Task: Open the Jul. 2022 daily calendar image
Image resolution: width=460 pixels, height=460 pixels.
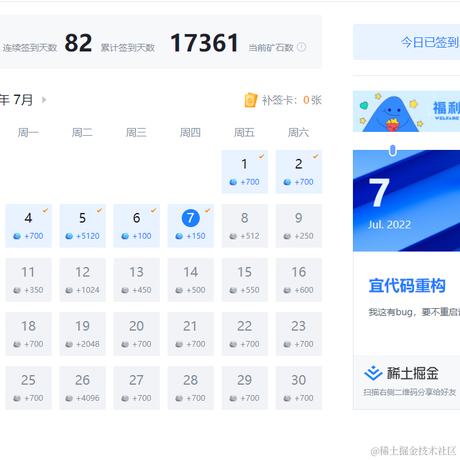Action: click(x=407, y=201)
